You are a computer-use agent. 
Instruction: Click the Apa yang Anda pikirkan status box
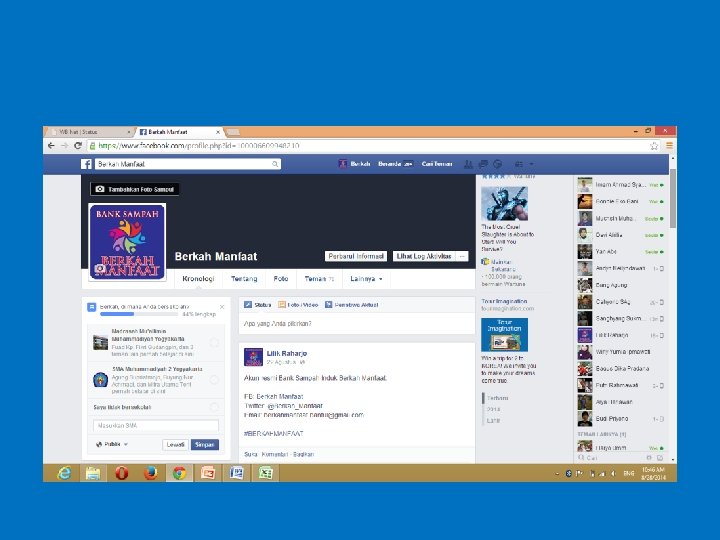point(357,324)
